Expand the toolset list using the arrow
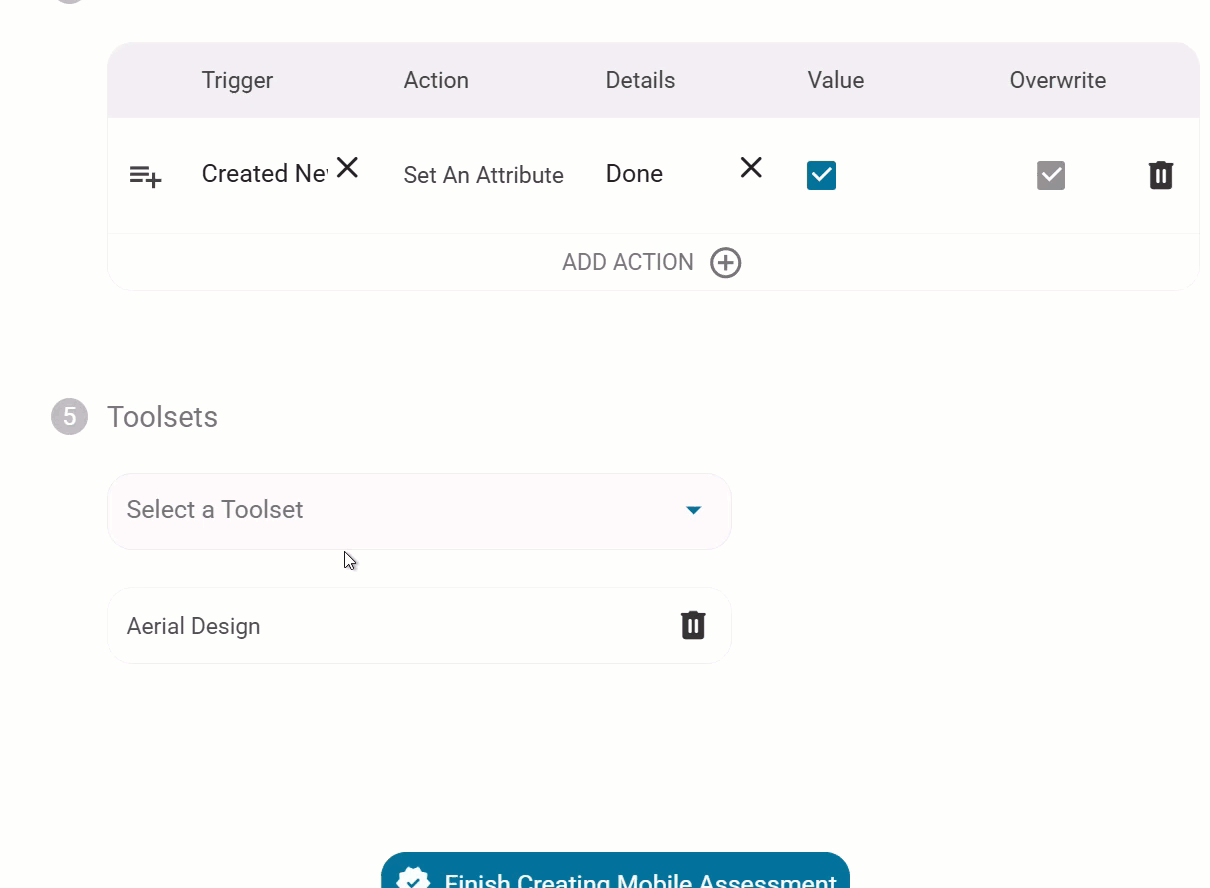Image resolution: width=1210 pixels, height=888 pixels. pos(693,510)
